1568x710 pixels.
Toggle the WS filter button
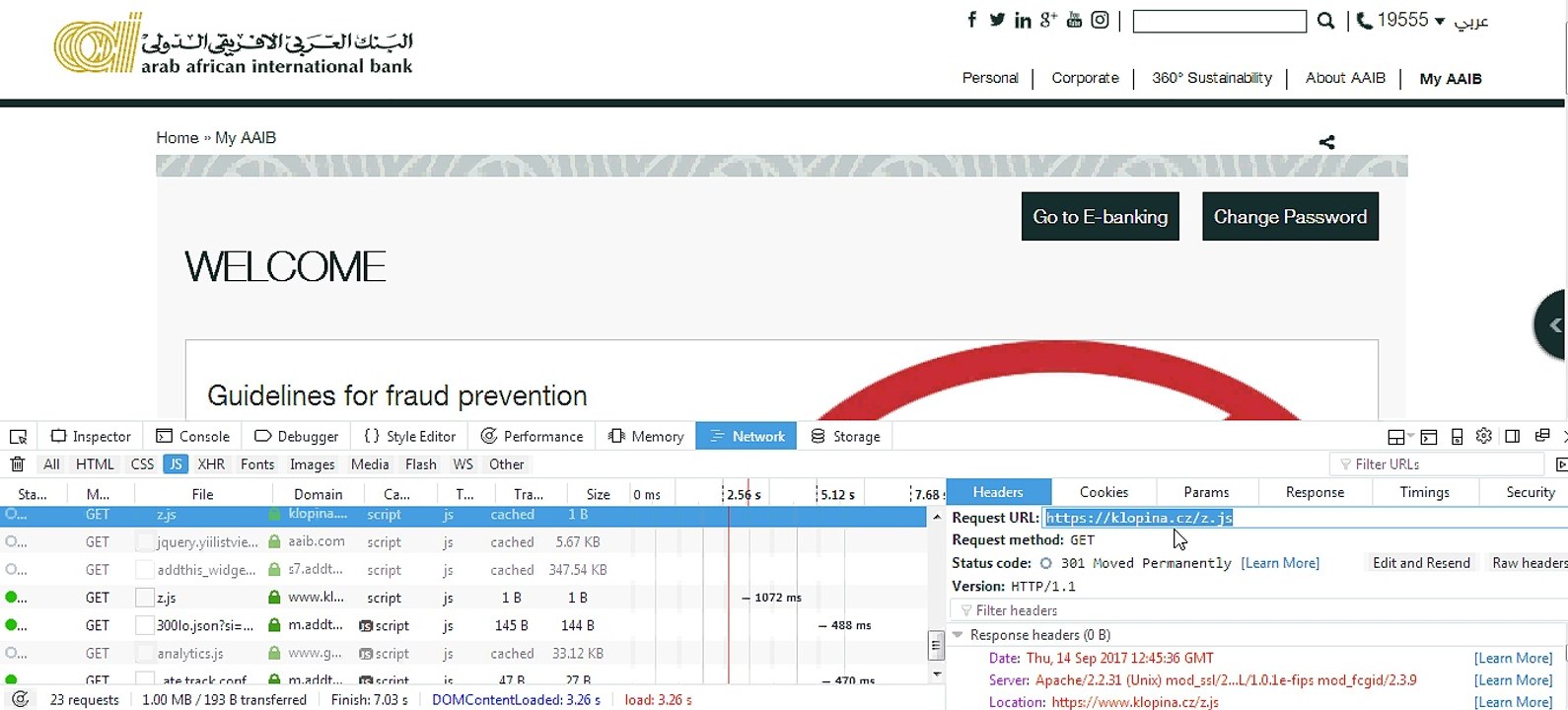(463, 464)
